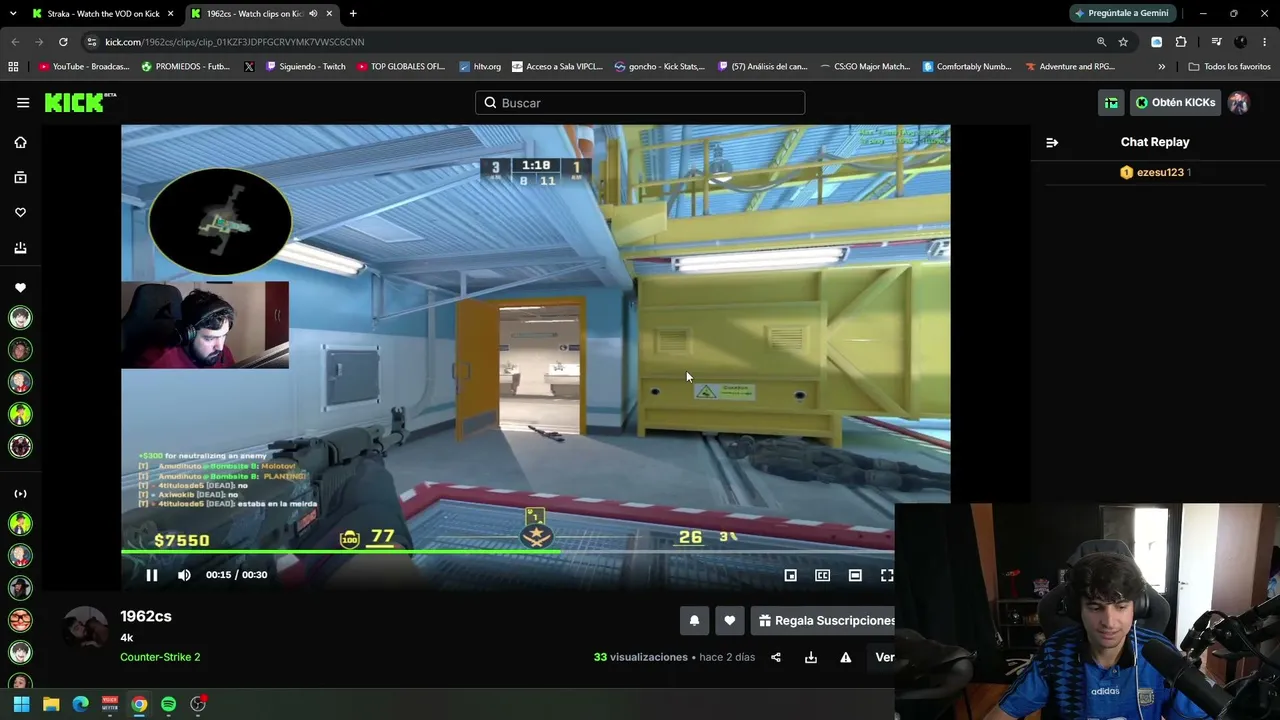Screen dimensions: 1280x720
Task: Mute the clip's volume
Action: [x=184, y=575]
